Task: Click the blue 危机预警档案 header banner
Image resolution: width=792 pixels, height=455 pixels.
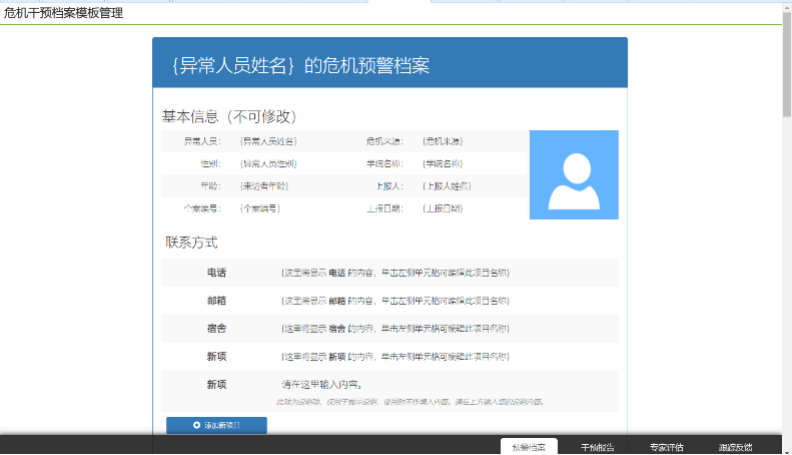Action: coord(390,65)
